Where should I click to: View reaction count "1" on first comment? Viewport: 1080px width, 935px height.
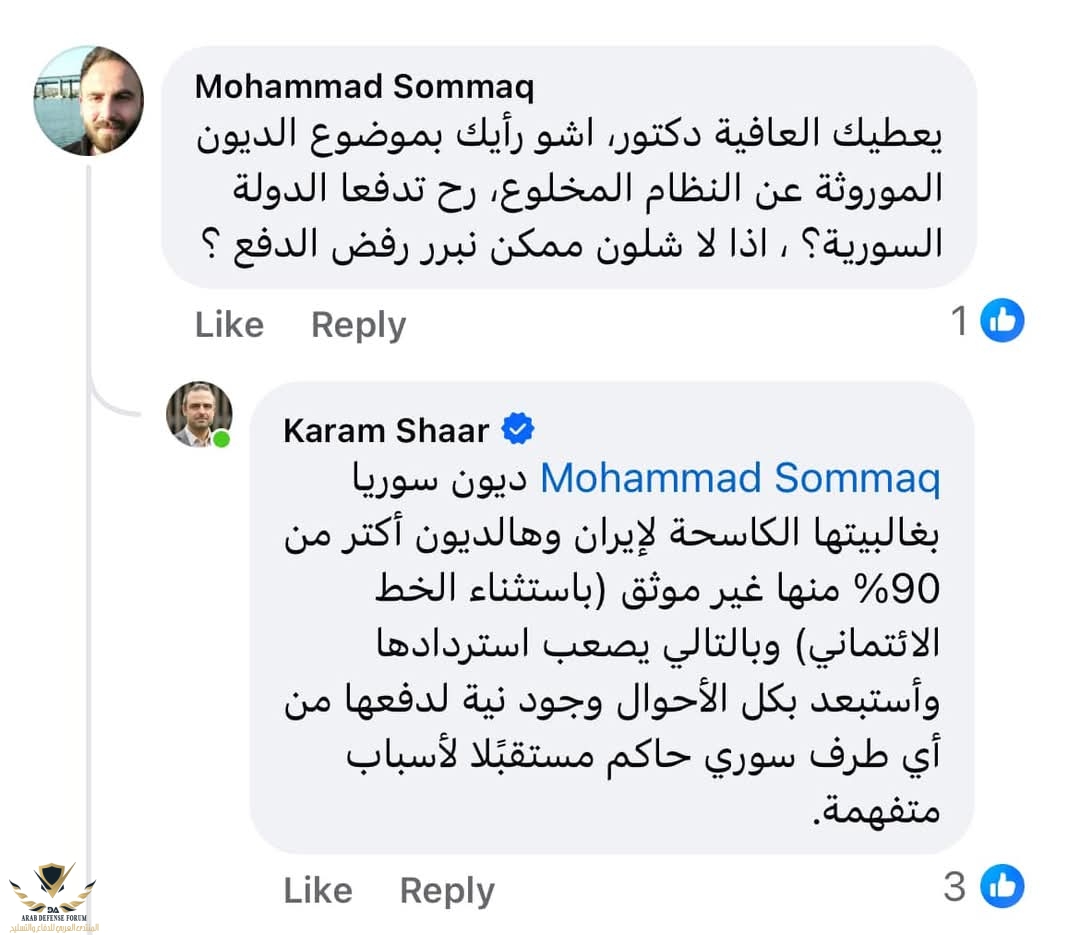[959, 322]
